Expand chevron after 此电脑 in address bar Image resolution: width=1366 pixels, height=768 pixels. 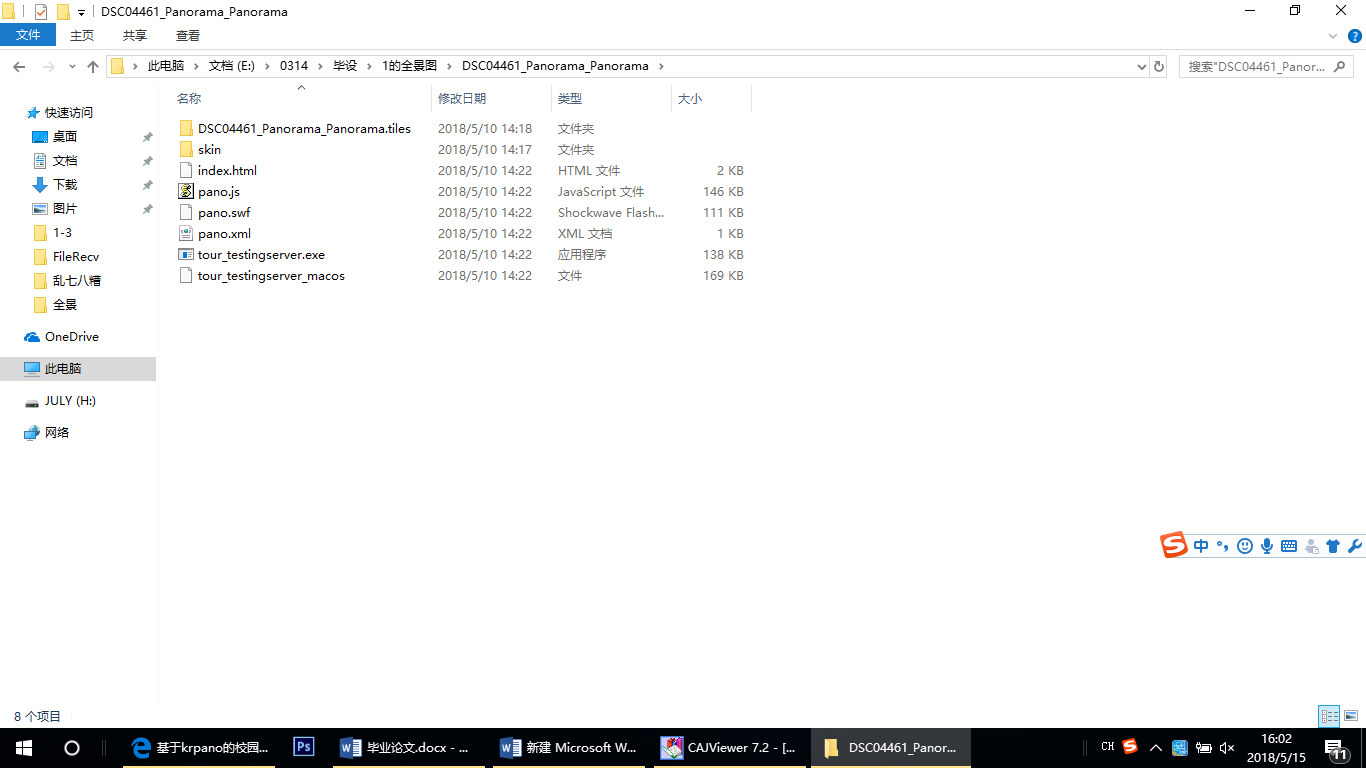coord(196,66)
